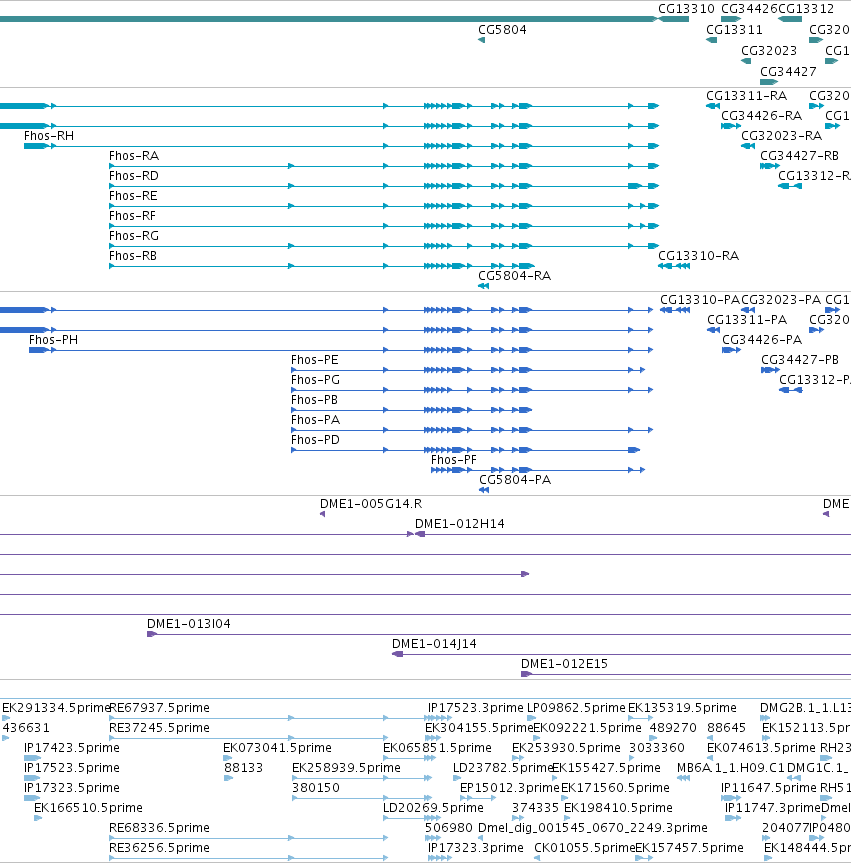The image size is (851, 863).
Task: Select the DME1-012H14 clone label
Action: coord(460,524)
